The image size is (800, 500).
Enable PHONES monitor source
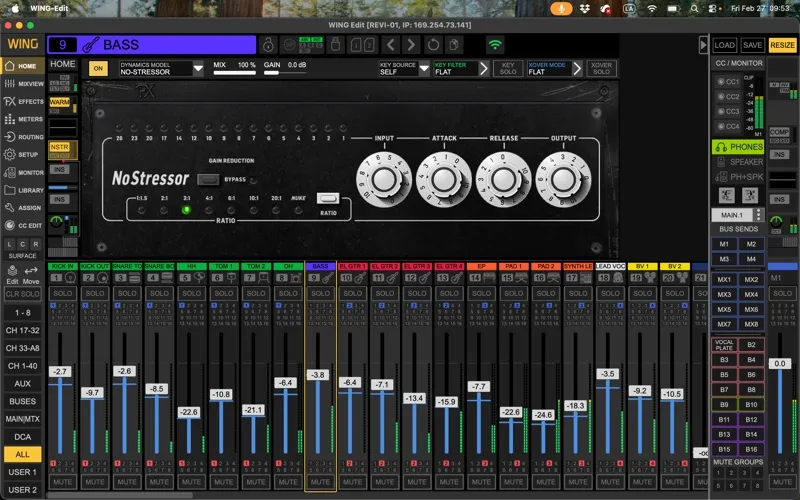(738, 147)
